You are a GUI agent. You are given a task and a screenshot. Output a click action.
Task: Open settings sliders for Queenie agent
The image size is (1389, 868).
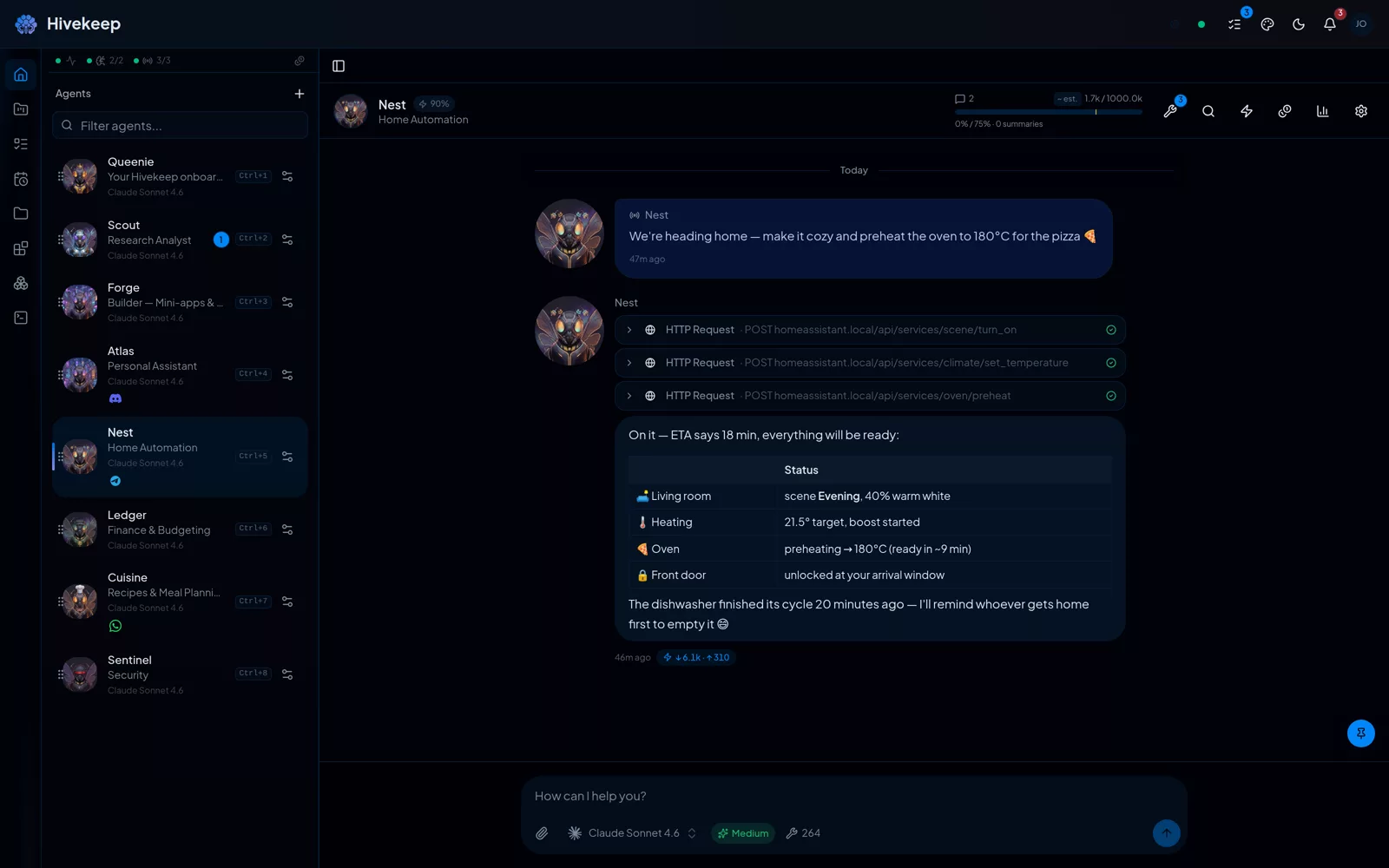(x=287, y=176)
